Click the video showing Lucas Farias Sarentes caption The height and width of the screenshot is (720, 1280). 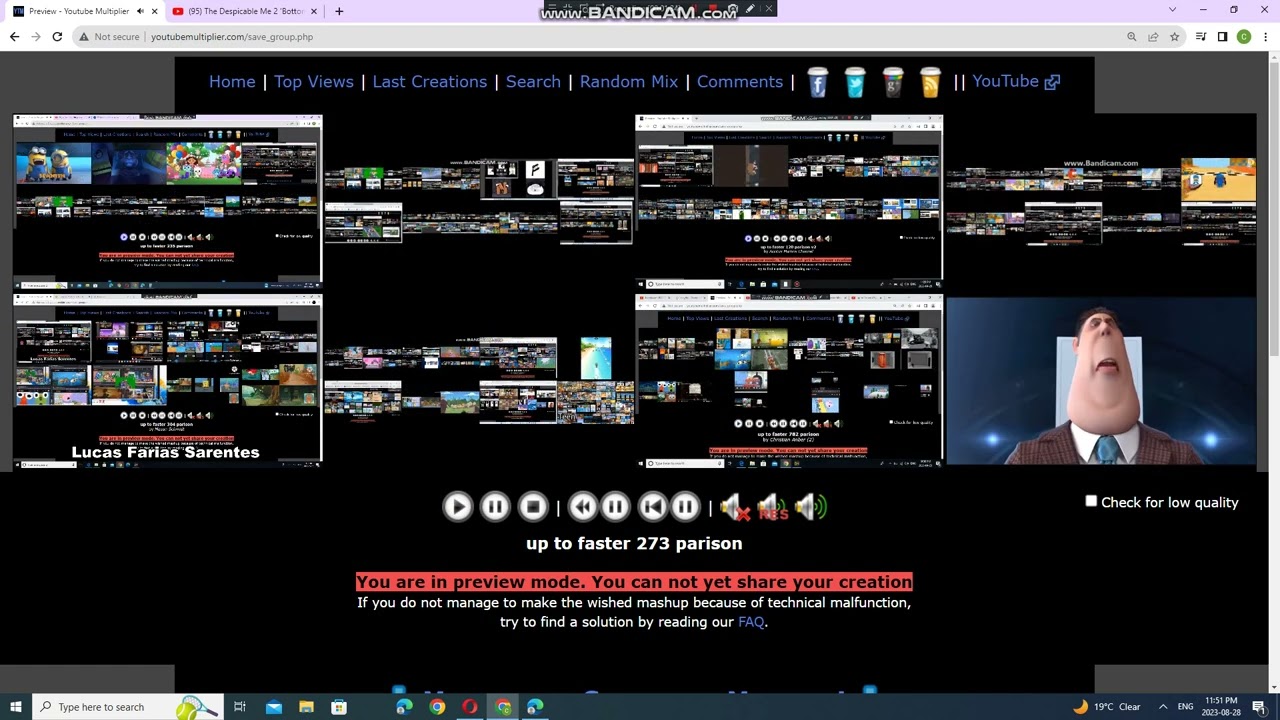[167, 380]
